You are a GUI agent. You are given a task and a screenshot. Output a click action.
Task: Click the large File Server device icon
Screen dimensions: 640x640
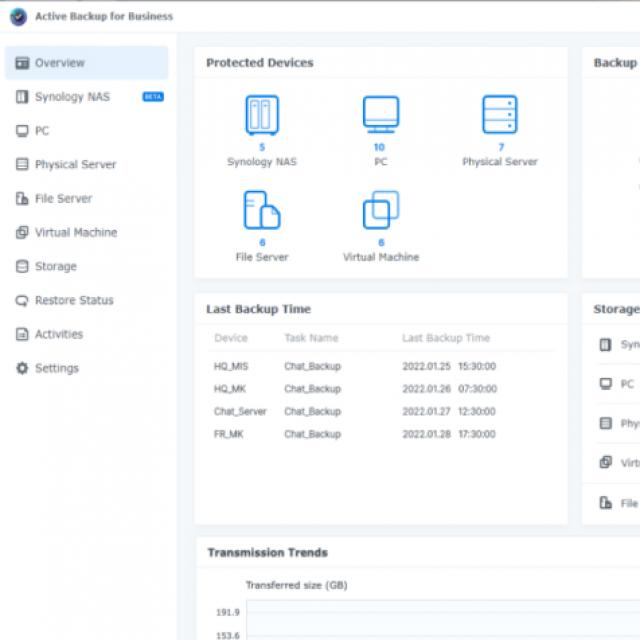(x=262, y=210)
